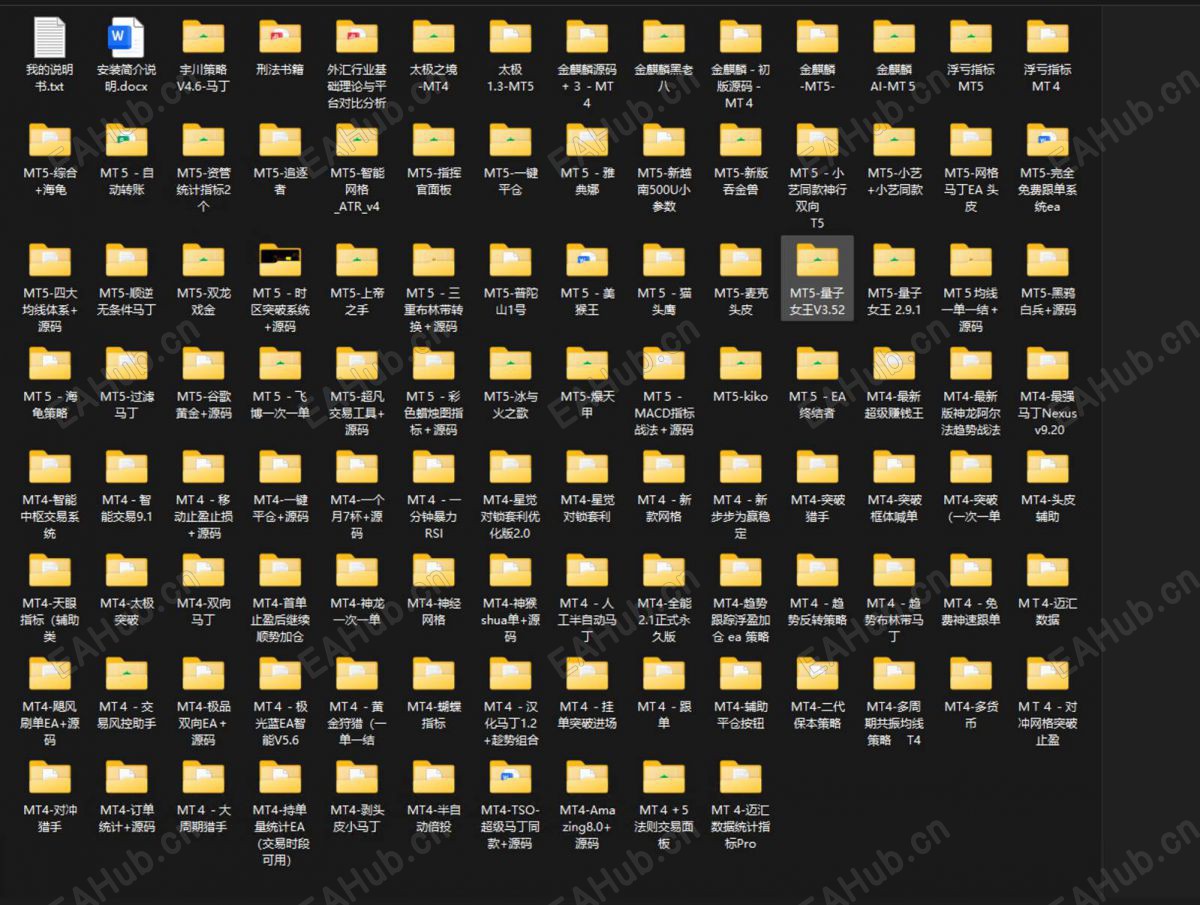Screen dimensions: 1200x905
Task: Select the MT5-上帝之手 folder icon
Action: tap(357, 260)
